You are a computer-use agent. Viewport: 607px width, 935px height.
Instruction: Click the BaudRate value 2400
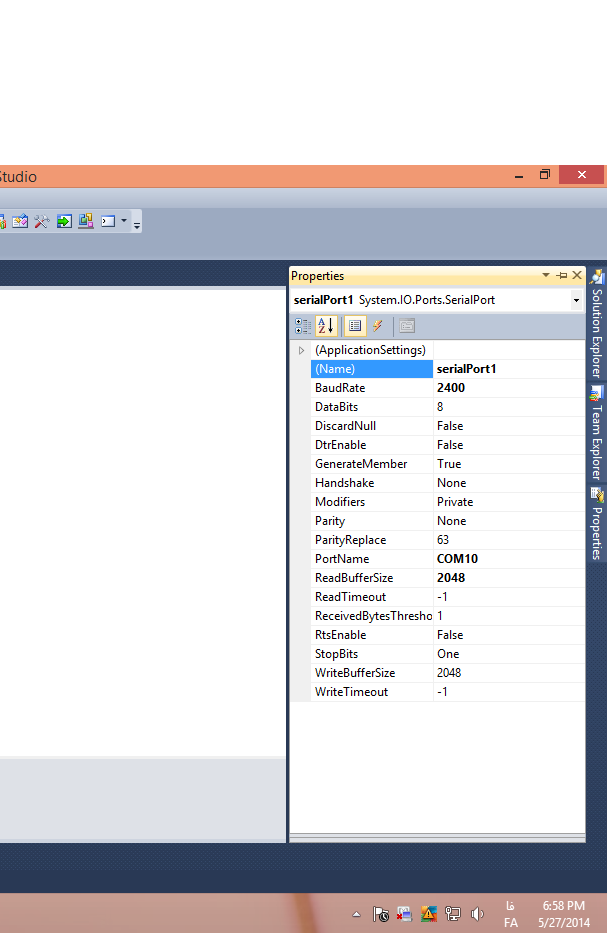[x=451, y=388]
